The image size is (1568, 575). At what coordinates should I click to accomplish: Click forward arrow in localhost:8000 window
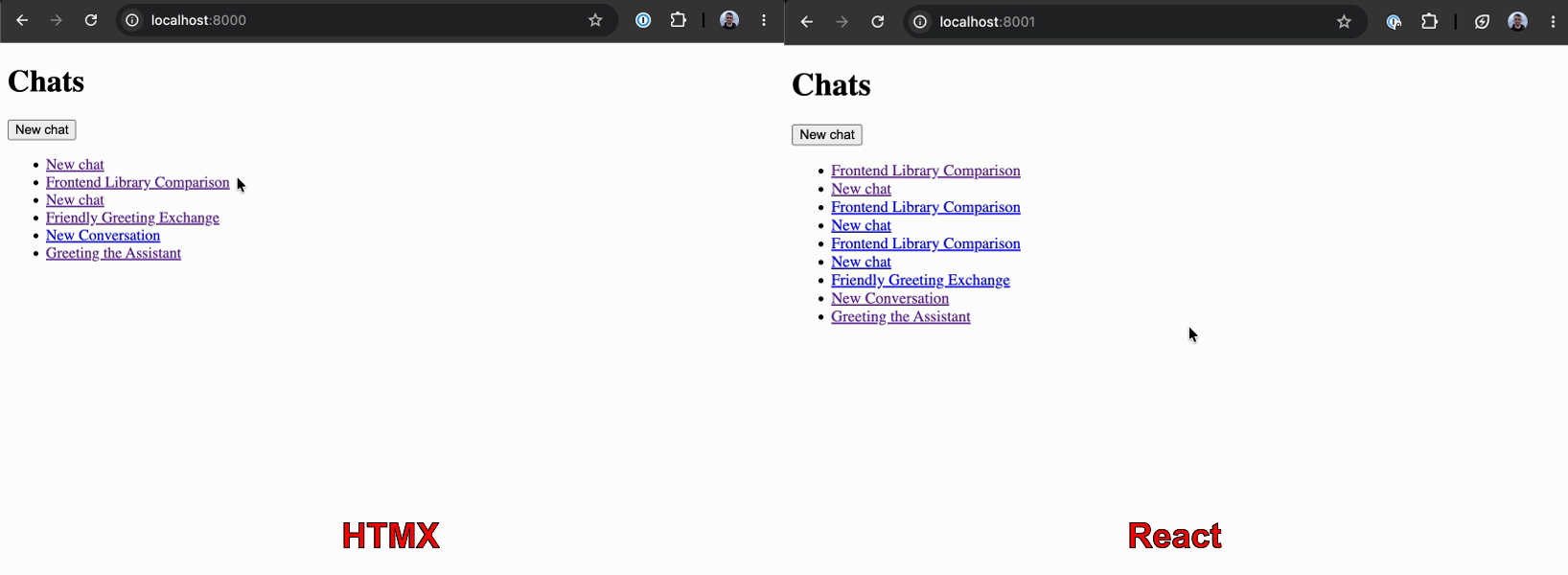point(57,20)
